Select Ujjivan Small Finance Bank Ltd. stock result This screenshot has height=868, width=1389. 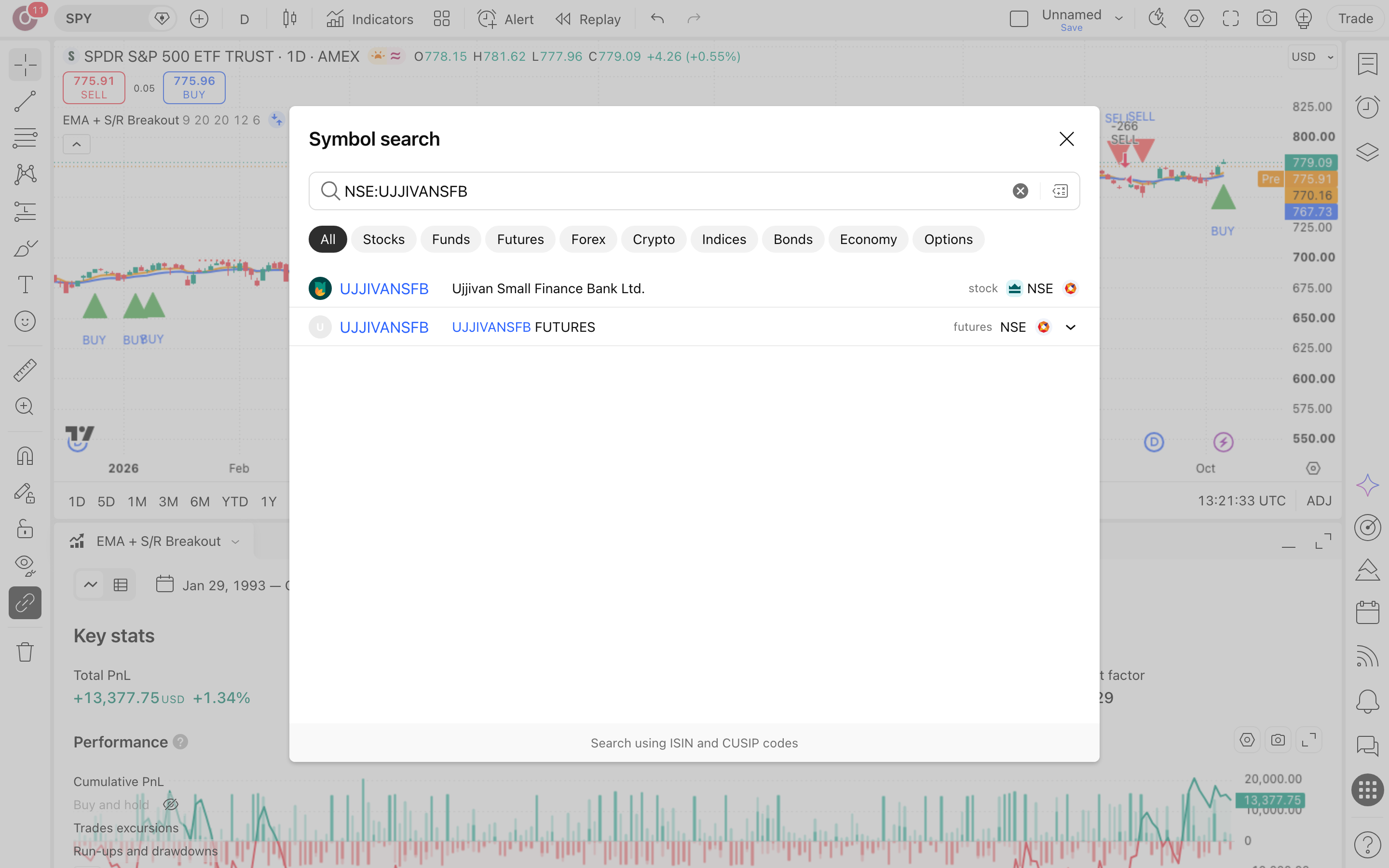[694, 288]
